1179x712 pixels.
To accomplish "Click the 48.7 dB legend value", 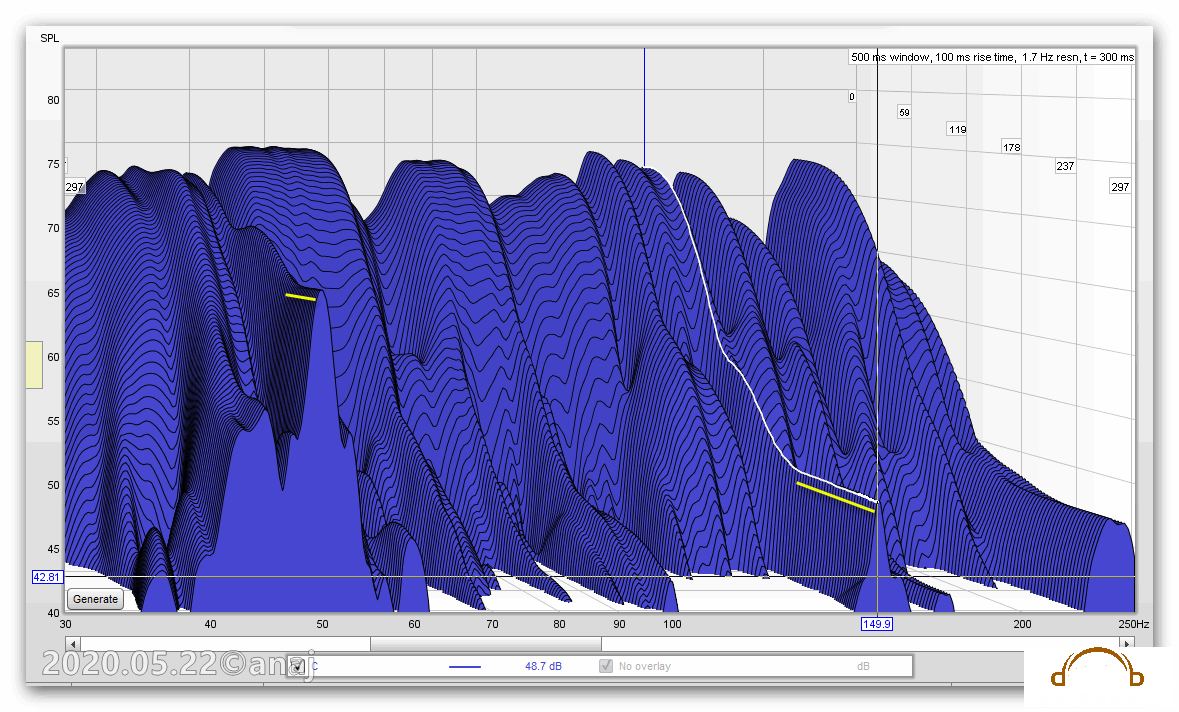I will (543, 666).
